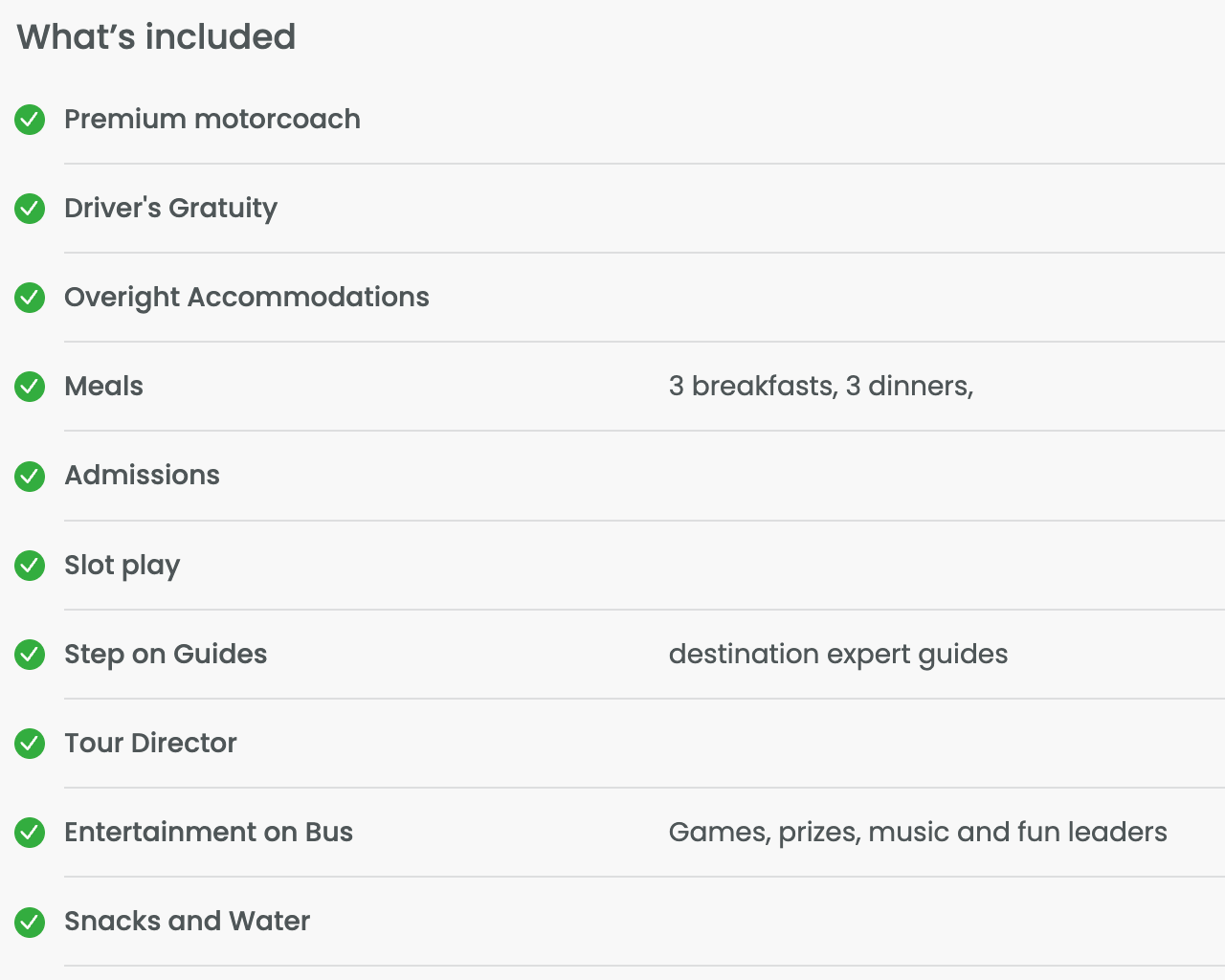Click the Driver's Gratuity text
The height and width of the screenshot is (980, 1225).
click(x=170, y=209)
